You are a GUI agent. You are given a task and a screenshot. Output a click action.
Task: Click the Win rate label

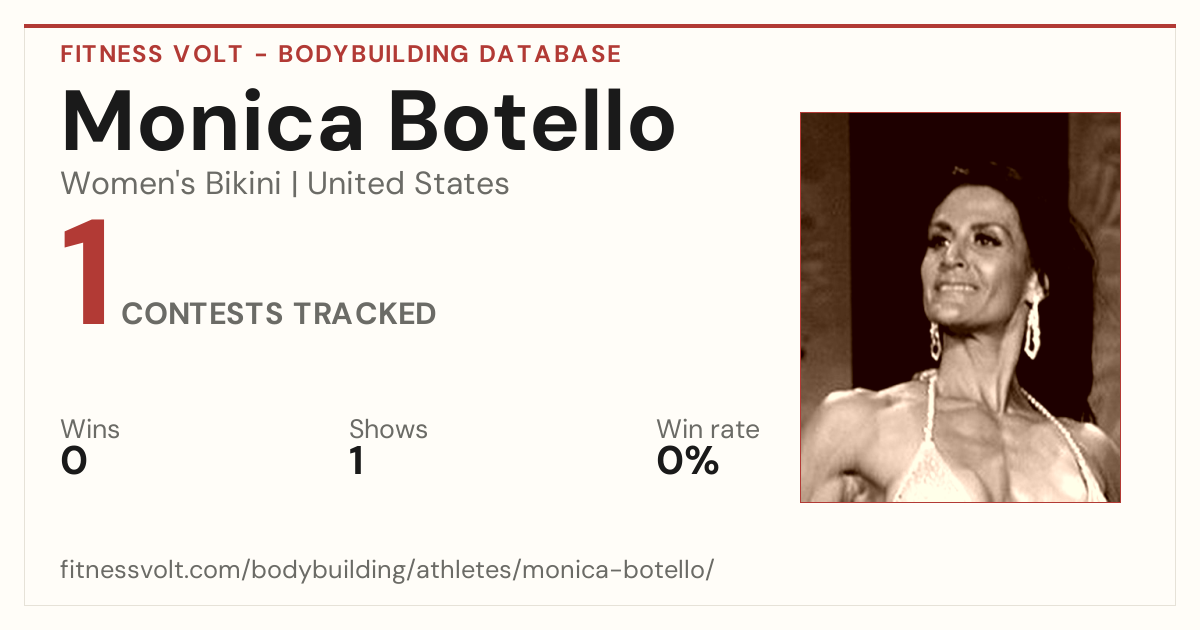708,430
